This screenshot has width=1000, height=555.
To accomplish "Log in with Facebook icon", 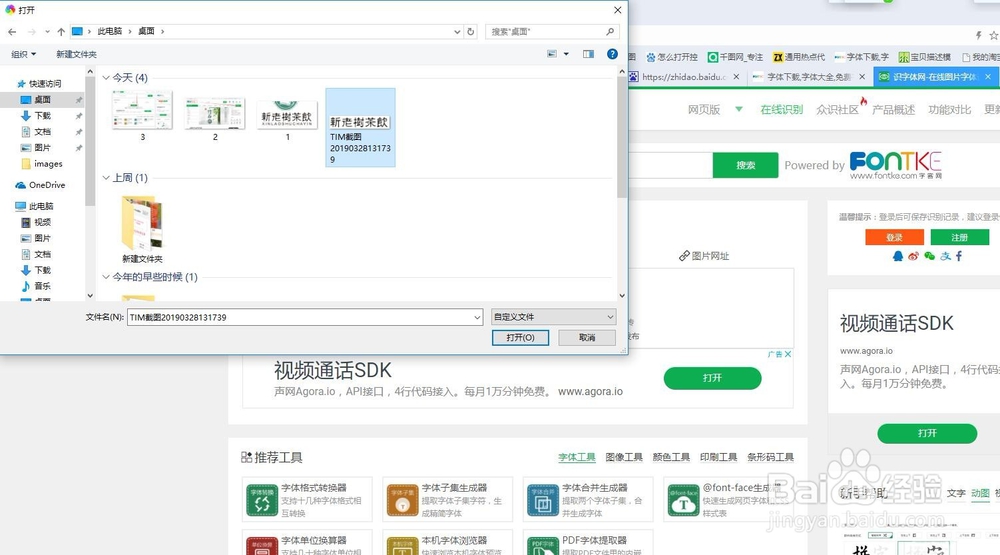I will click(x=959, y=256).
